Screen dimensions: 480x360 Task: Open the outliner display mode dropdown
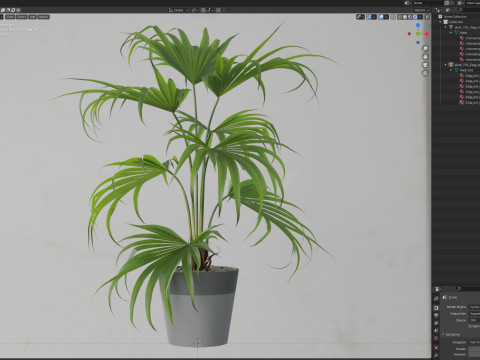pos(439,10)
